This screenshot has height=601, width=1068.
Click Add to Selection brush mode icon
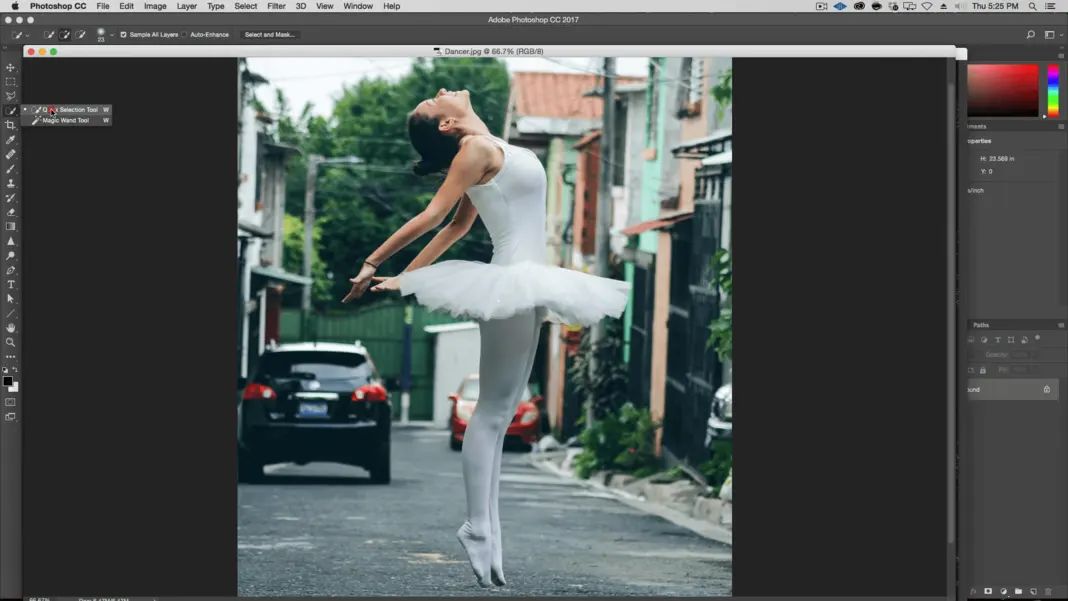click(x=65, y=34)
